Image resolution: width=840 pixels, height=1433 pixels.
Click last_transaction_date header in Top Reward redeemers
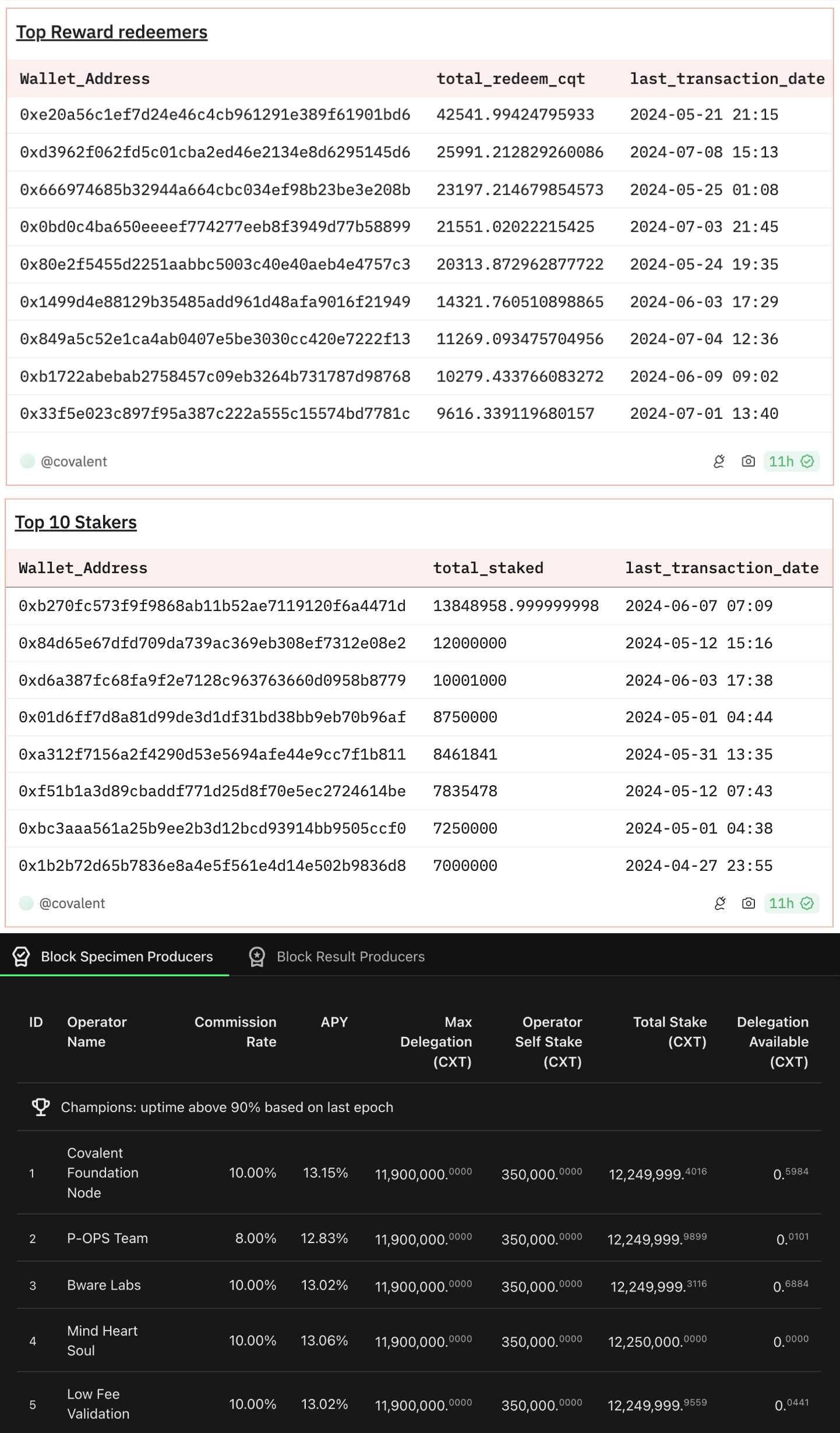728,79
